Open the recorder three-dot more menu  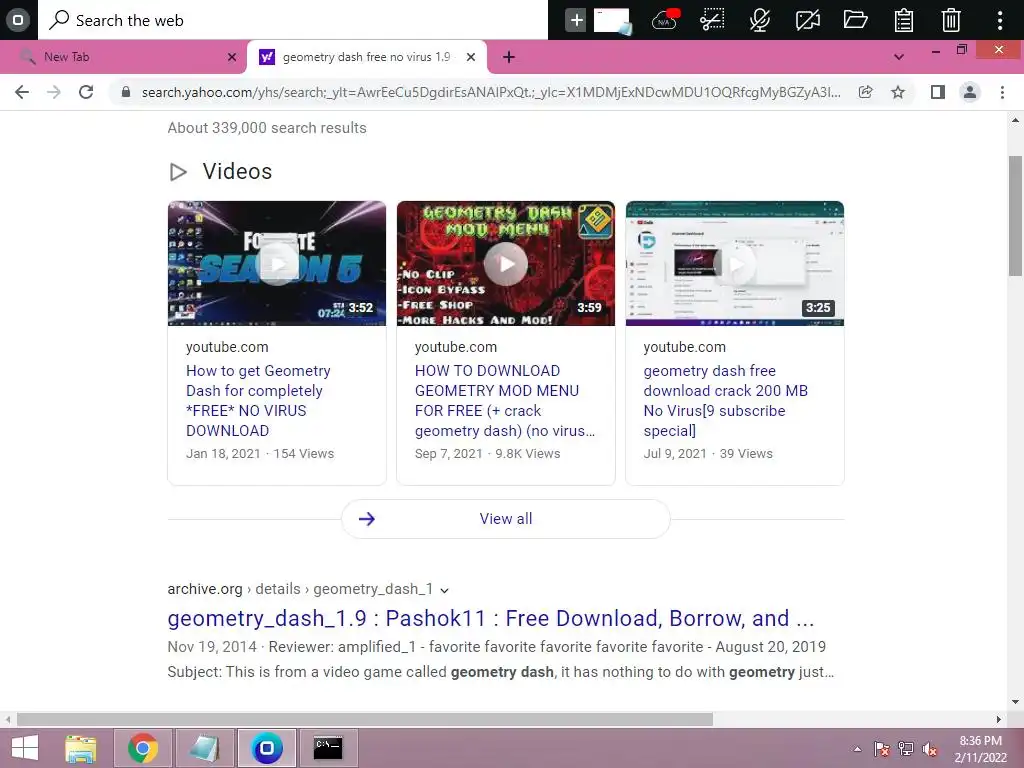tap(1000, 20)
